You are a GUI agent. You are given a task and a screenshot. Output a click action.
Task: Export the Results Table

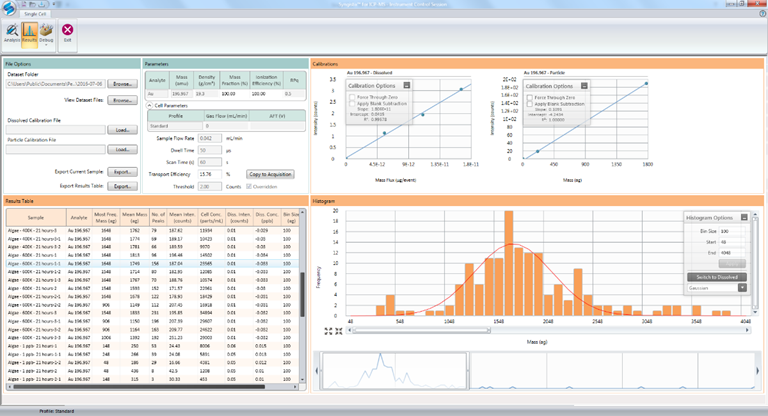point(122,186)
